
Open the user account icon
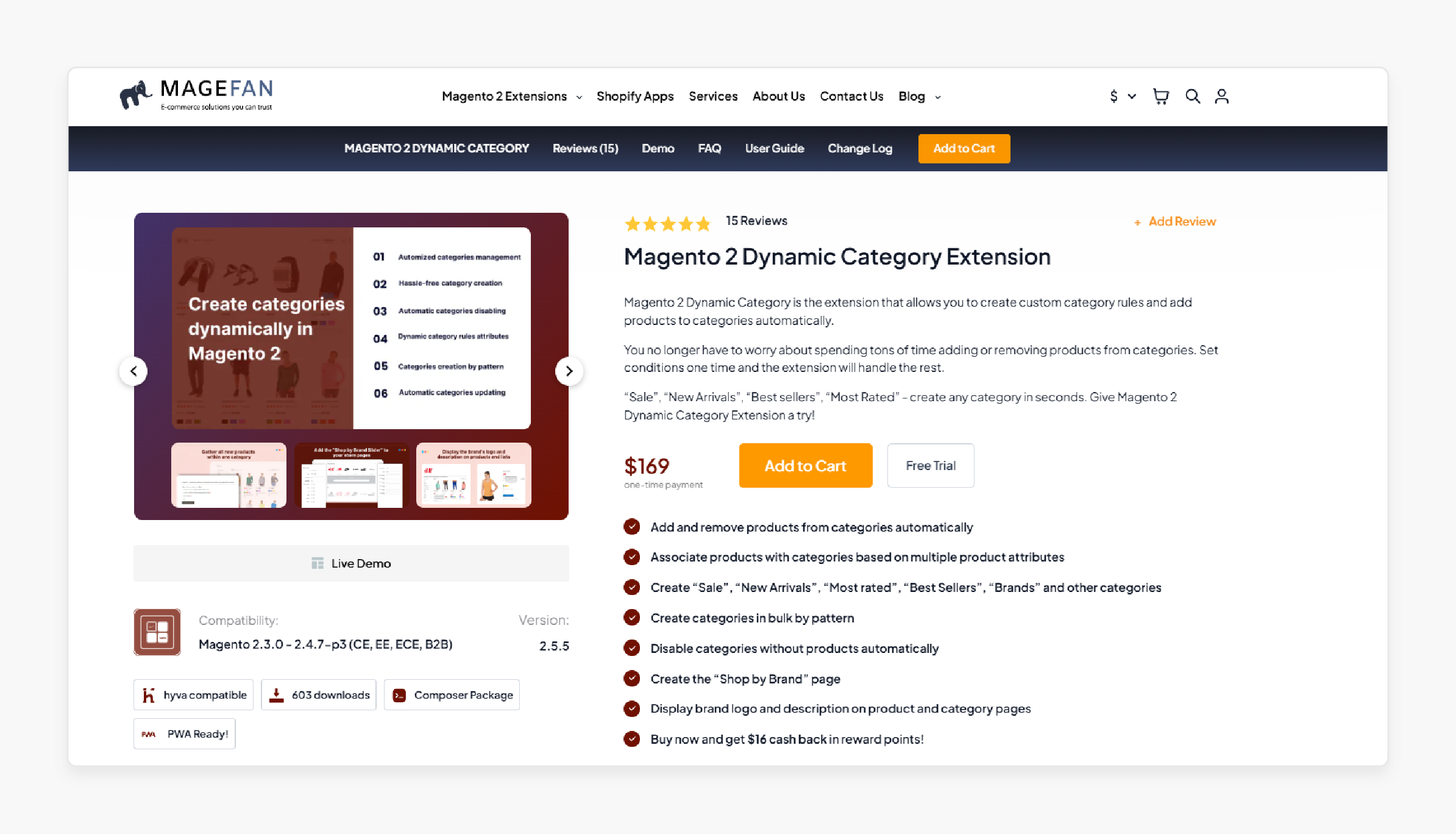[x=1221, y=96]
